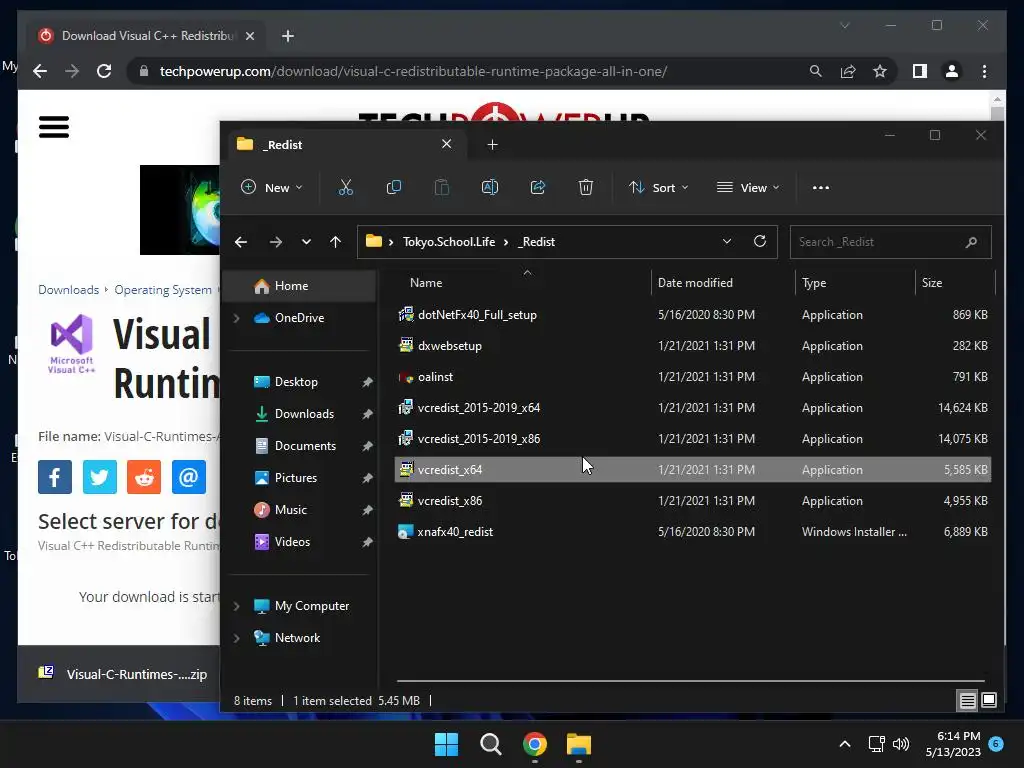Click File Explorer icon in taskbar
The image size is (1024, 768).
pos(579,744)
